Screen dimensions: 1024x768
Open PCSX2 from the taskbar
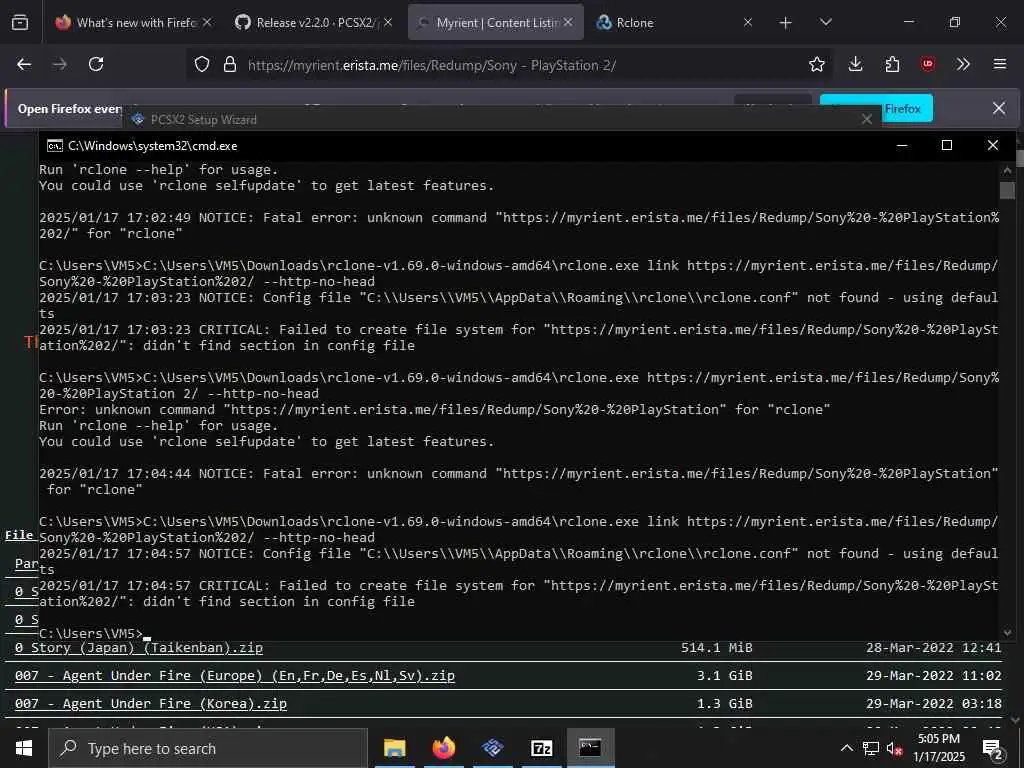point(493,748)
